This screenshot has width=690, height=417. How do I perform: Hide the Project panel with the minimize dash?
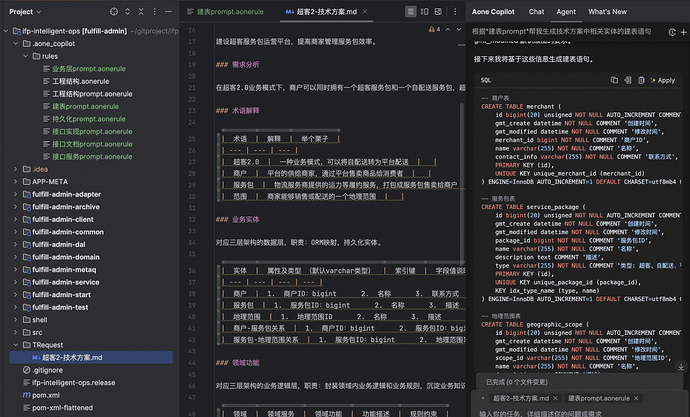pos(168,12)
